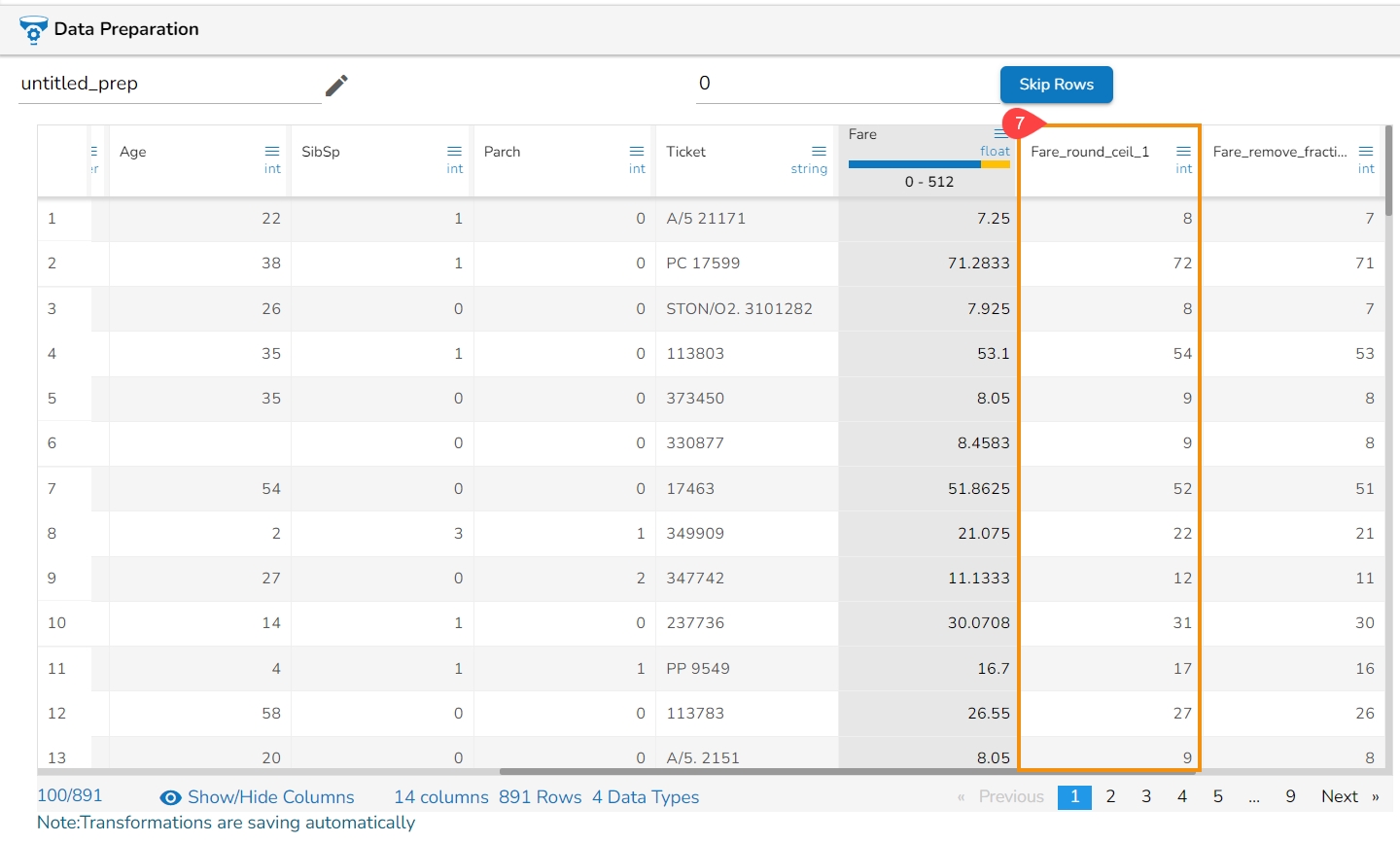Image resolution: width=1400 pixels, height=843 pixels.
Task: Jump to page 9
Action: click(x=1290, y=796)
